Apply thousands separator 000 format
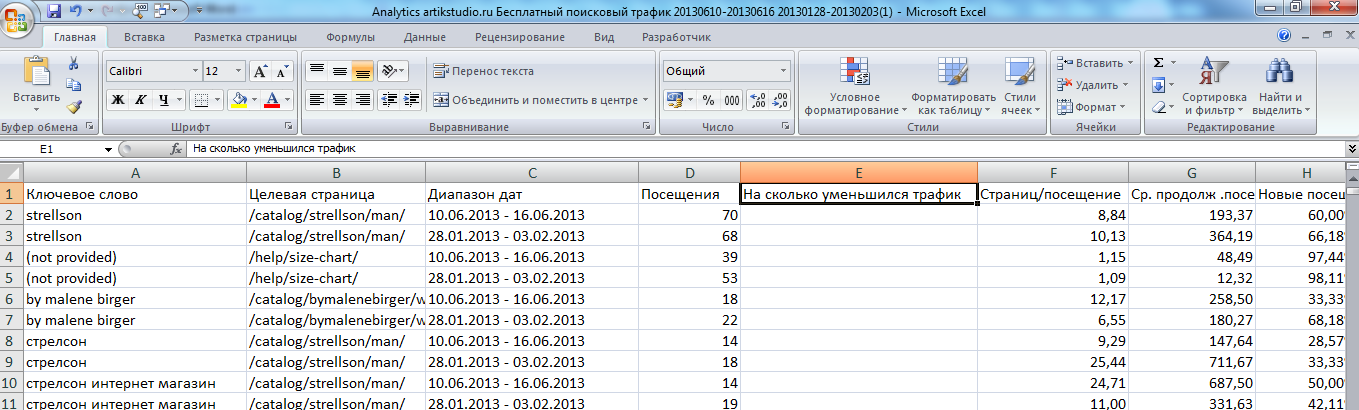The image size is (1359, 410). coord(731,100)
